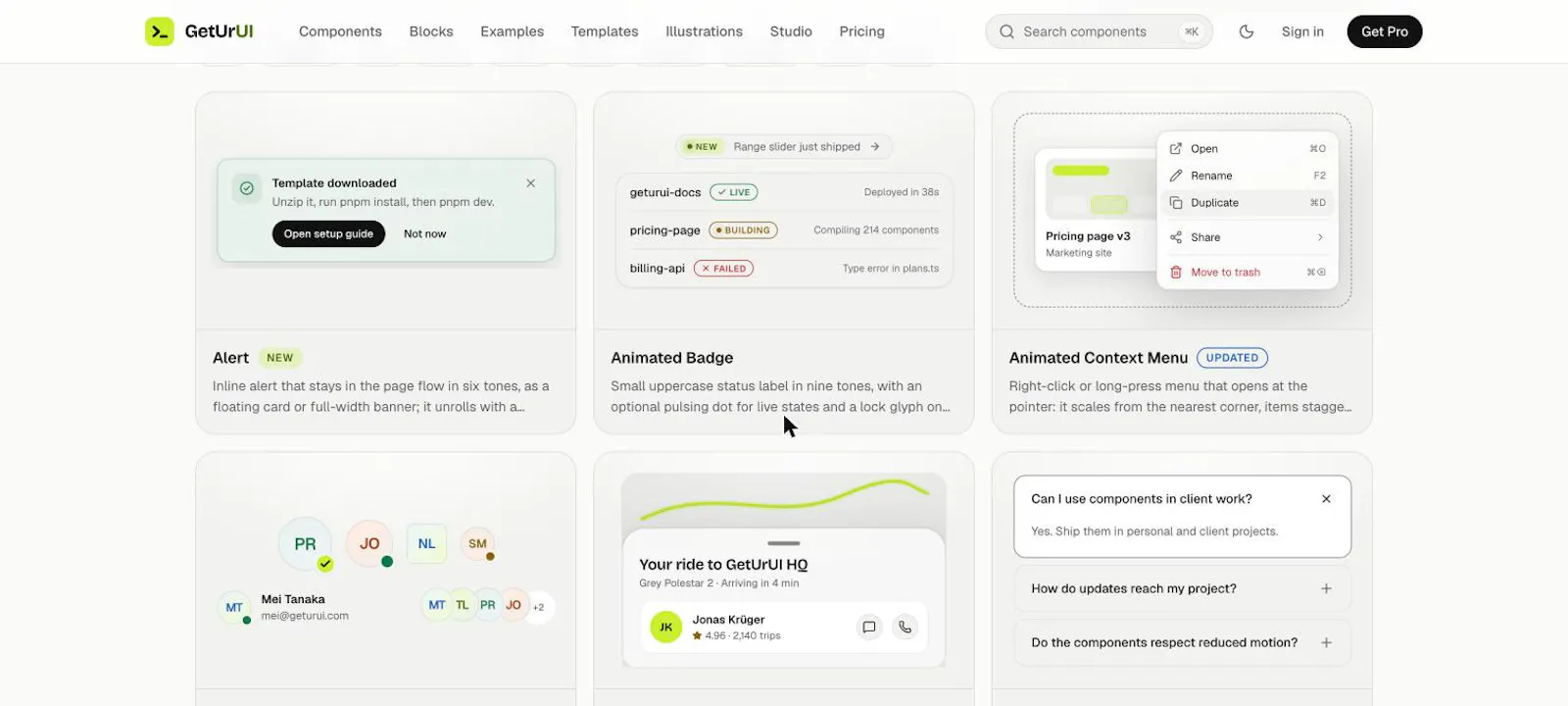Viewport: 1568px width, 706px height.
Task: Open the Share submenu chevron
Action: tap(1320, 237)
